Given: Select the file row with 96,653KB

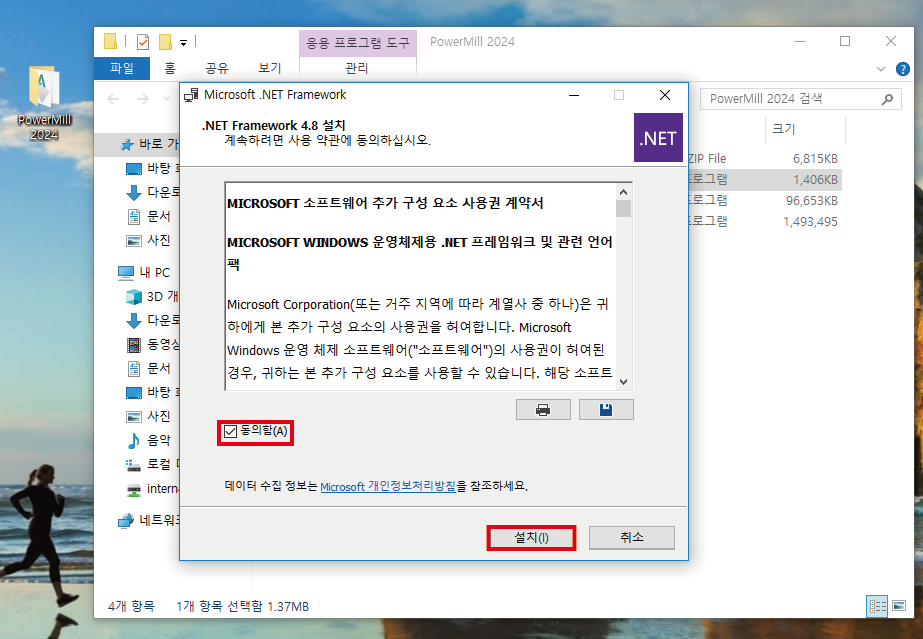Looking at the screenshot, I should pyautogui.click(x=764, y=201).
